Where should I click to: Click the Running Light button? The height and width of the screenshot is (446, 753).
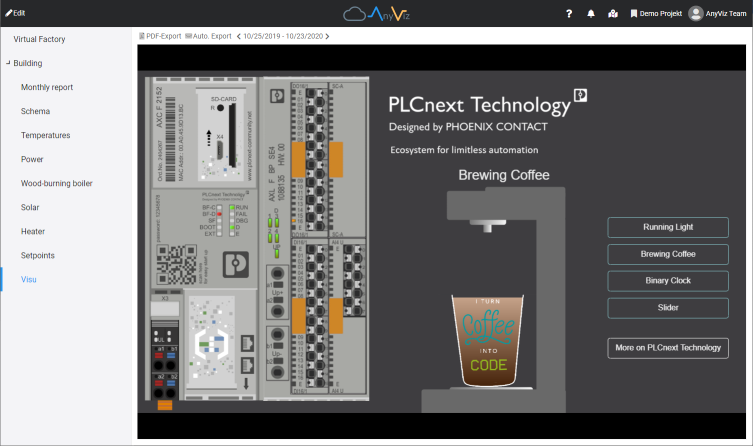668,227
